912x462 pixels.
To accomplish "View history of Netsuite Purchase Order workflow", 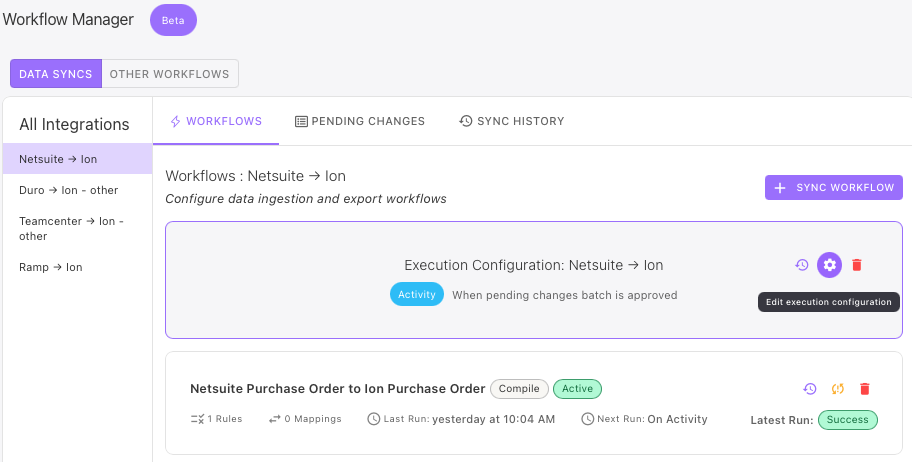I will (810, 389).
